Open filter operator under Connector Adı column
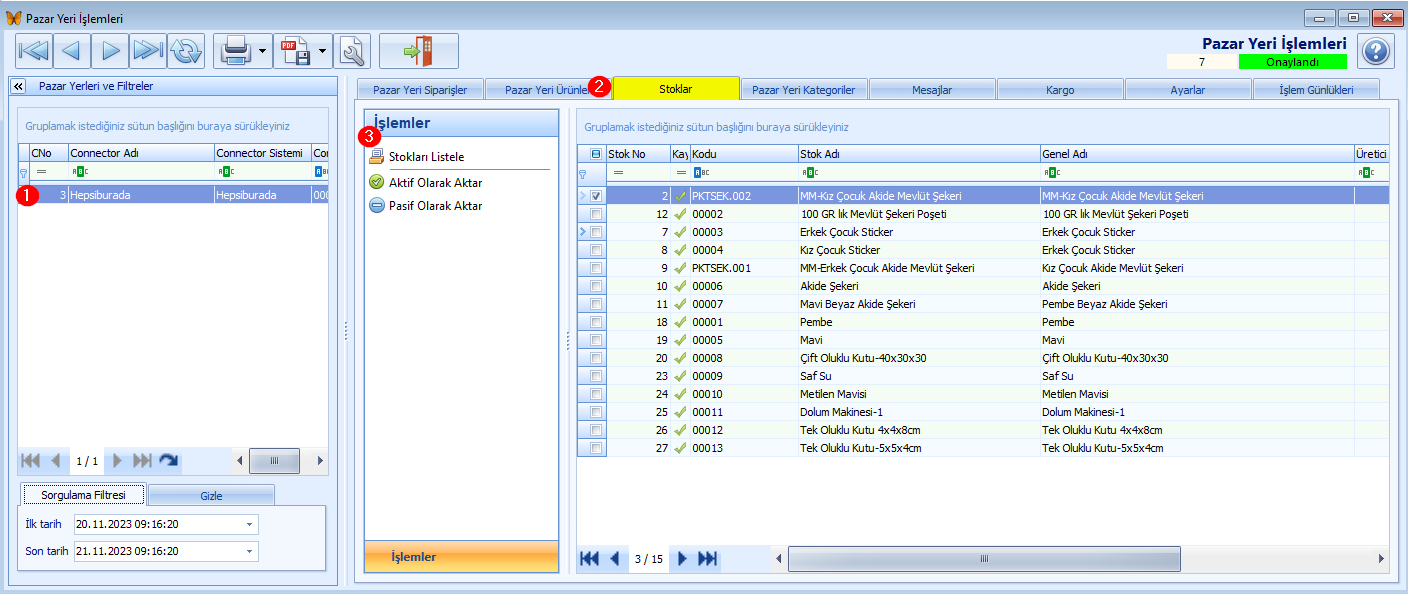 [80, 172]
